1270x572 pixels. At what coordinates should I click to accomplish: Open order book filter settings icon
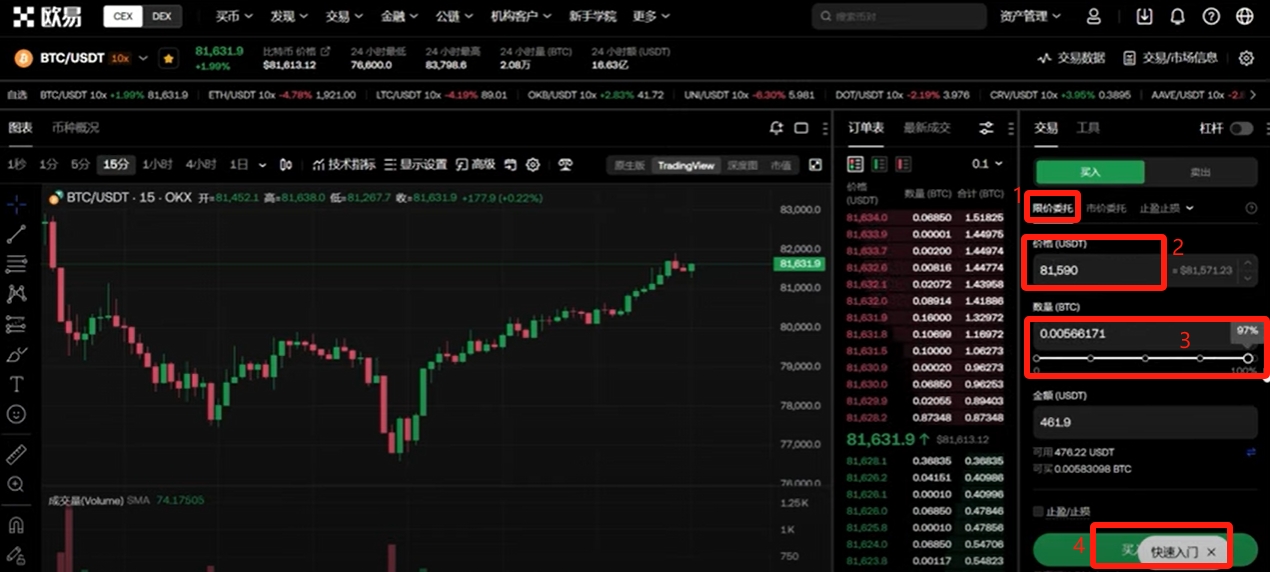pyautogui.click(x=986, y=128)
